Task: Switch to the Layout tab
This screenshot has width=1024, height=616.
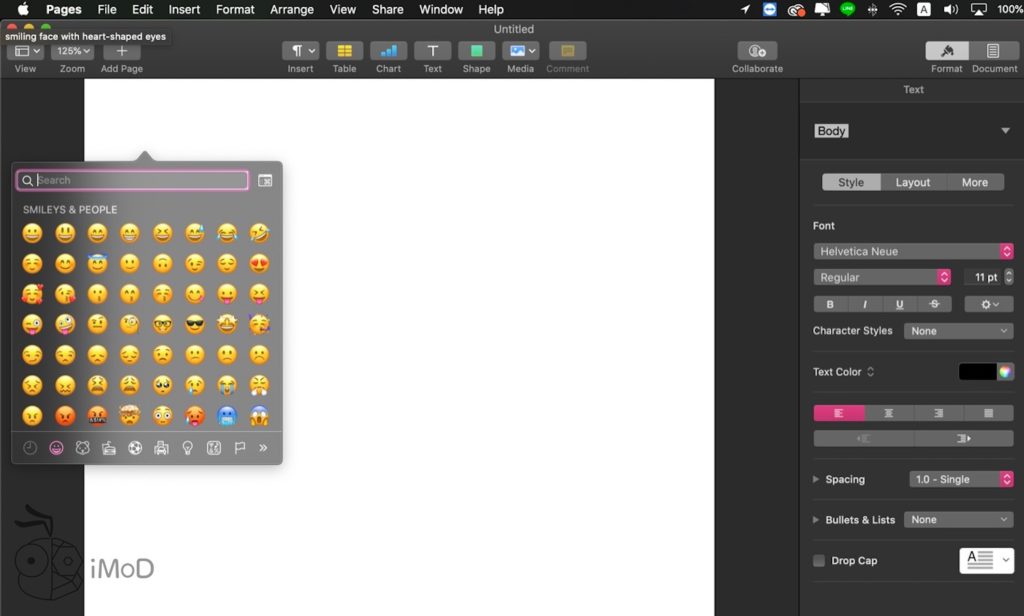Action: pos(912,182)
